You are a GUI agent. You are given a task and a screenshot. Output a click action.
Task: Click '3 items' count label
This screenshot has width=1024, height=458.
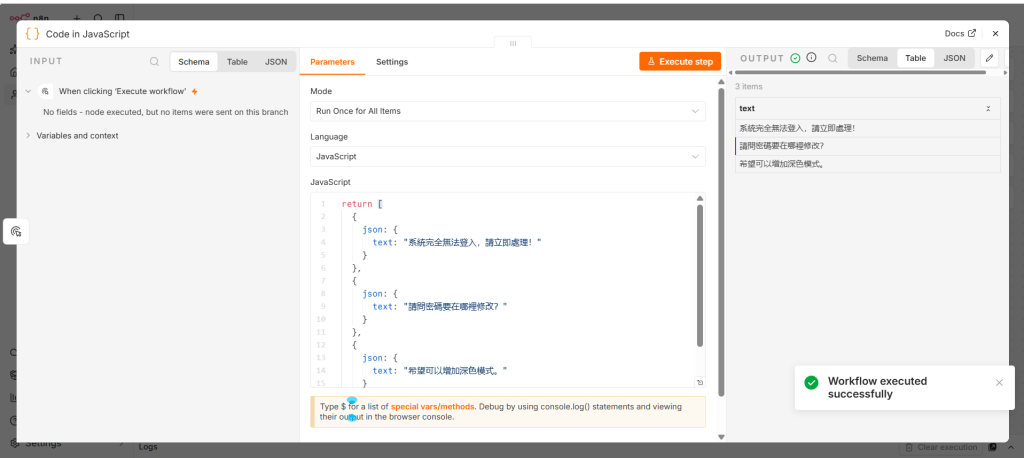pos(748,86)
